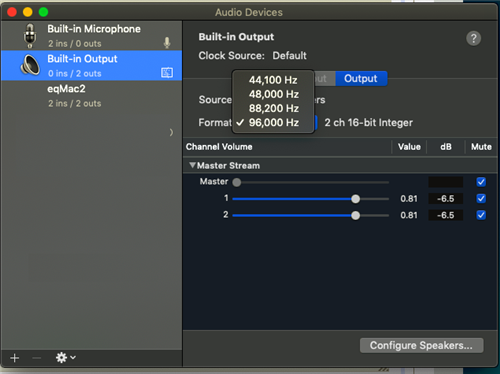This screenshot has width=500, height=374.
Task: Add a new device with plus icon
Action: [x=15, y=358]
